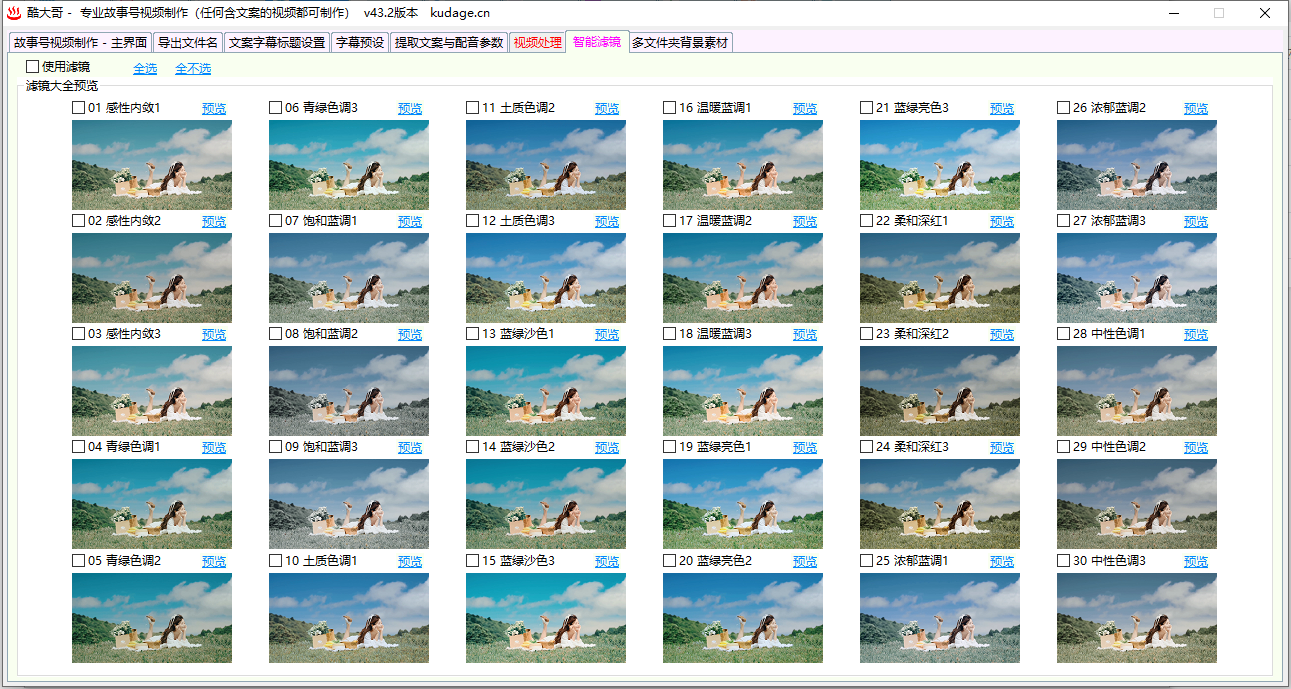
Task: Click the 23 柔和深红2 preview thumbnail
Action: coord(940,391)
